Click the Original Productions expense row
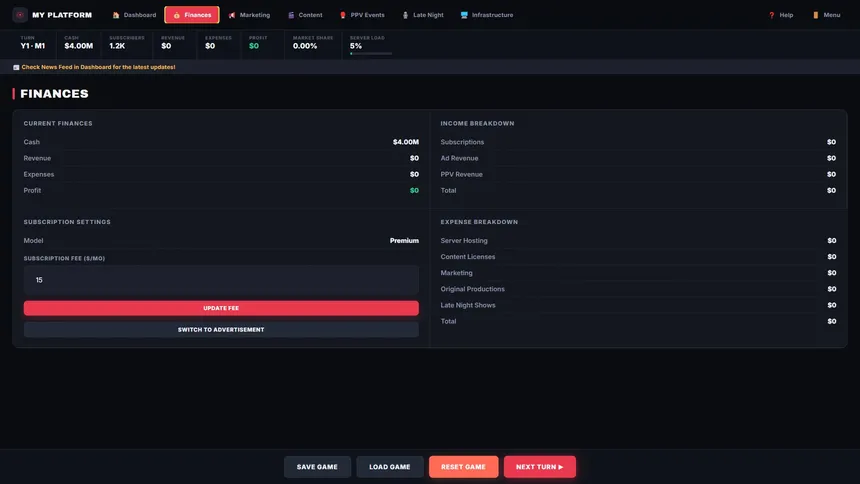 638,289
